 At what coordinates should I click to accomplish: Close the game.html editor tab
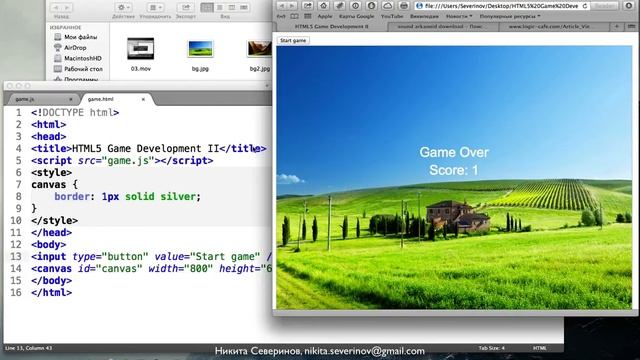coord(143,99)
